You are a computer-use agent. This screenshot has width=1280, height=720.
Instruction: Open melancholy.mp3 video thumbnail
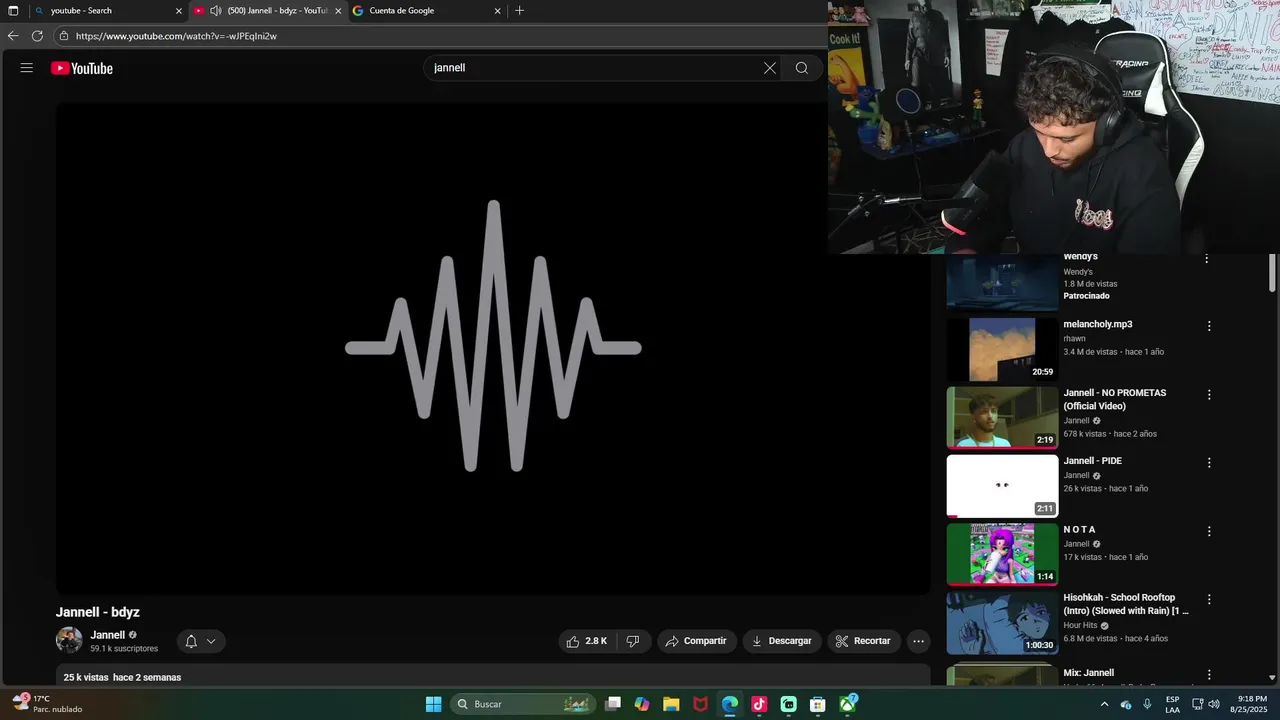tap(1002, 350)
